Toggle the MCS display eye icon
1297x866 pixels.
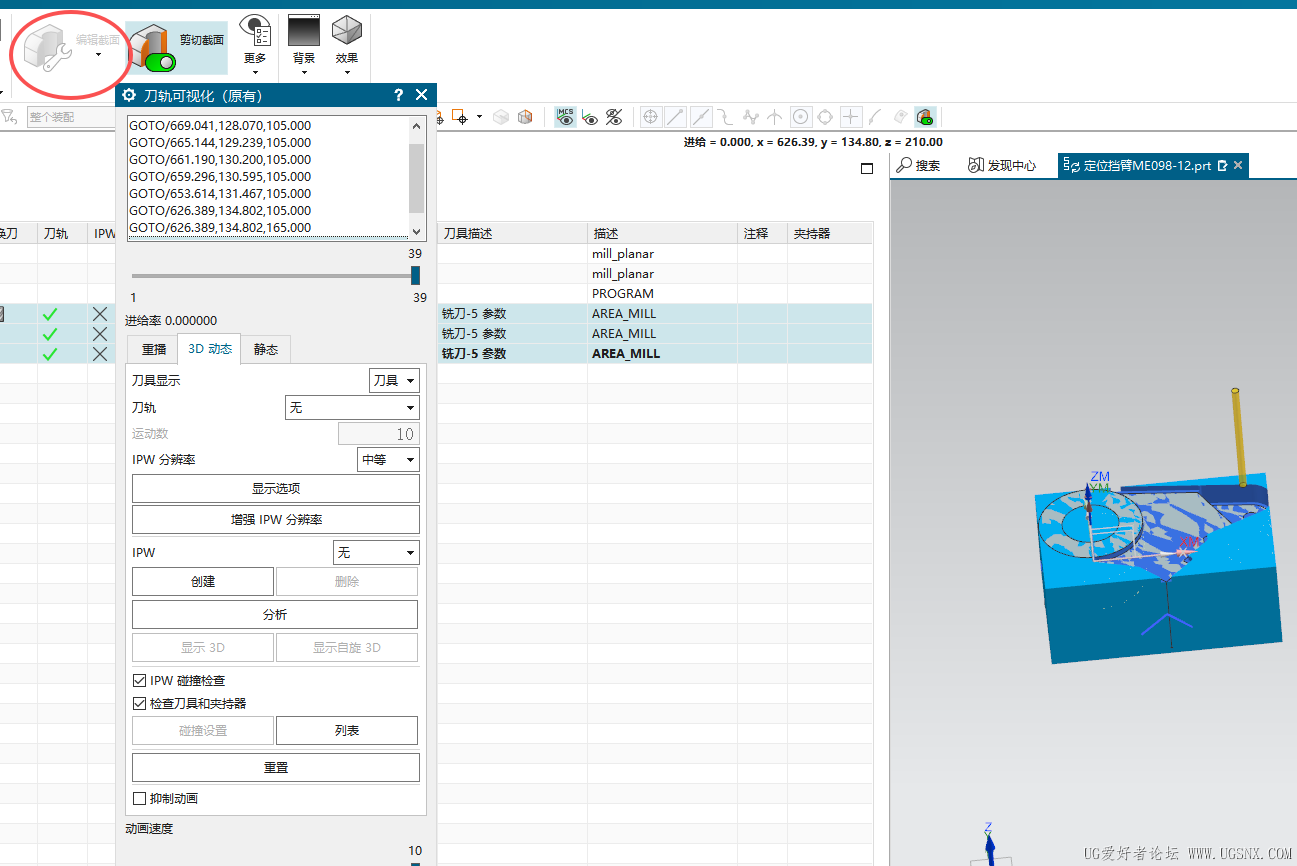click(566, 117)
